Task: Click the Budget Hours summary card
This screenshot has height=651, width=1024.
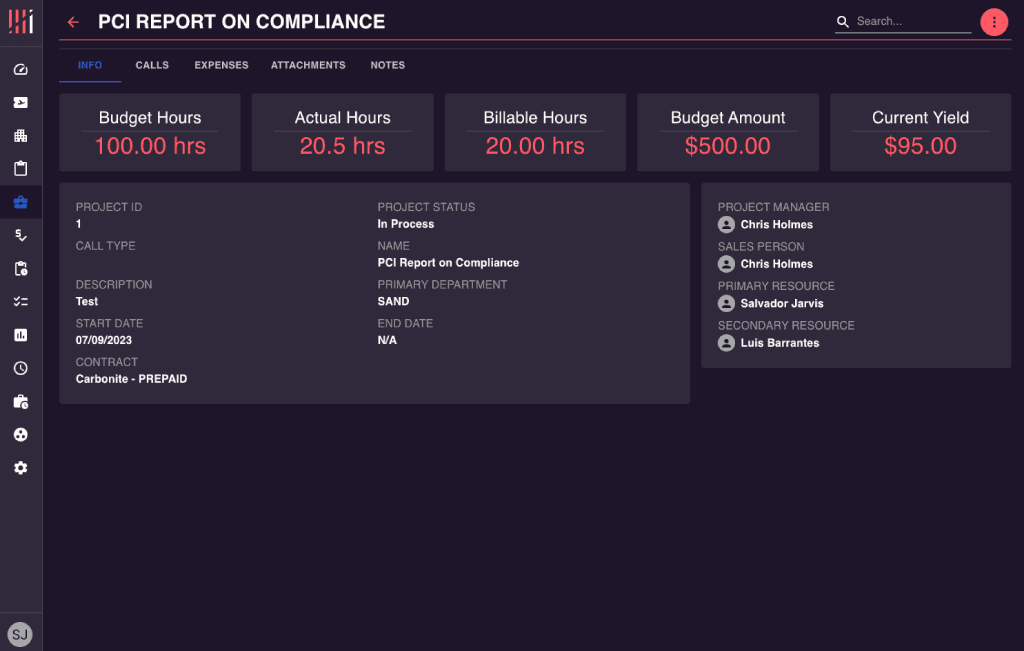Action: pos(150,132)
